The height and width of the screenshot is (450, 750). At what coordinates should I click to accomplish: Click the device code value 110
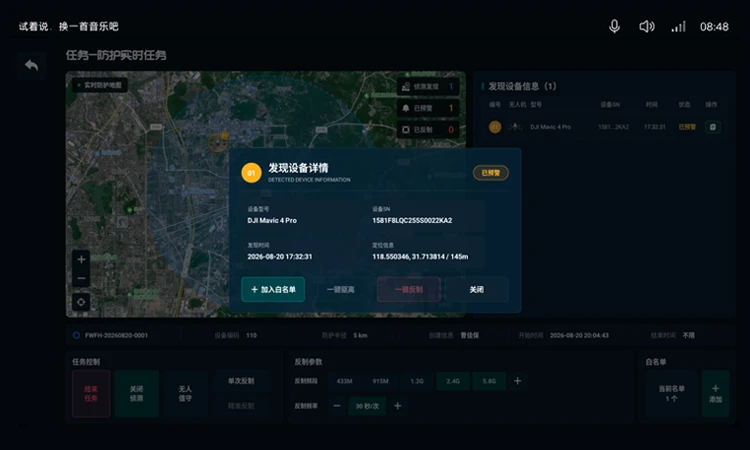click(x=251, y=335)
